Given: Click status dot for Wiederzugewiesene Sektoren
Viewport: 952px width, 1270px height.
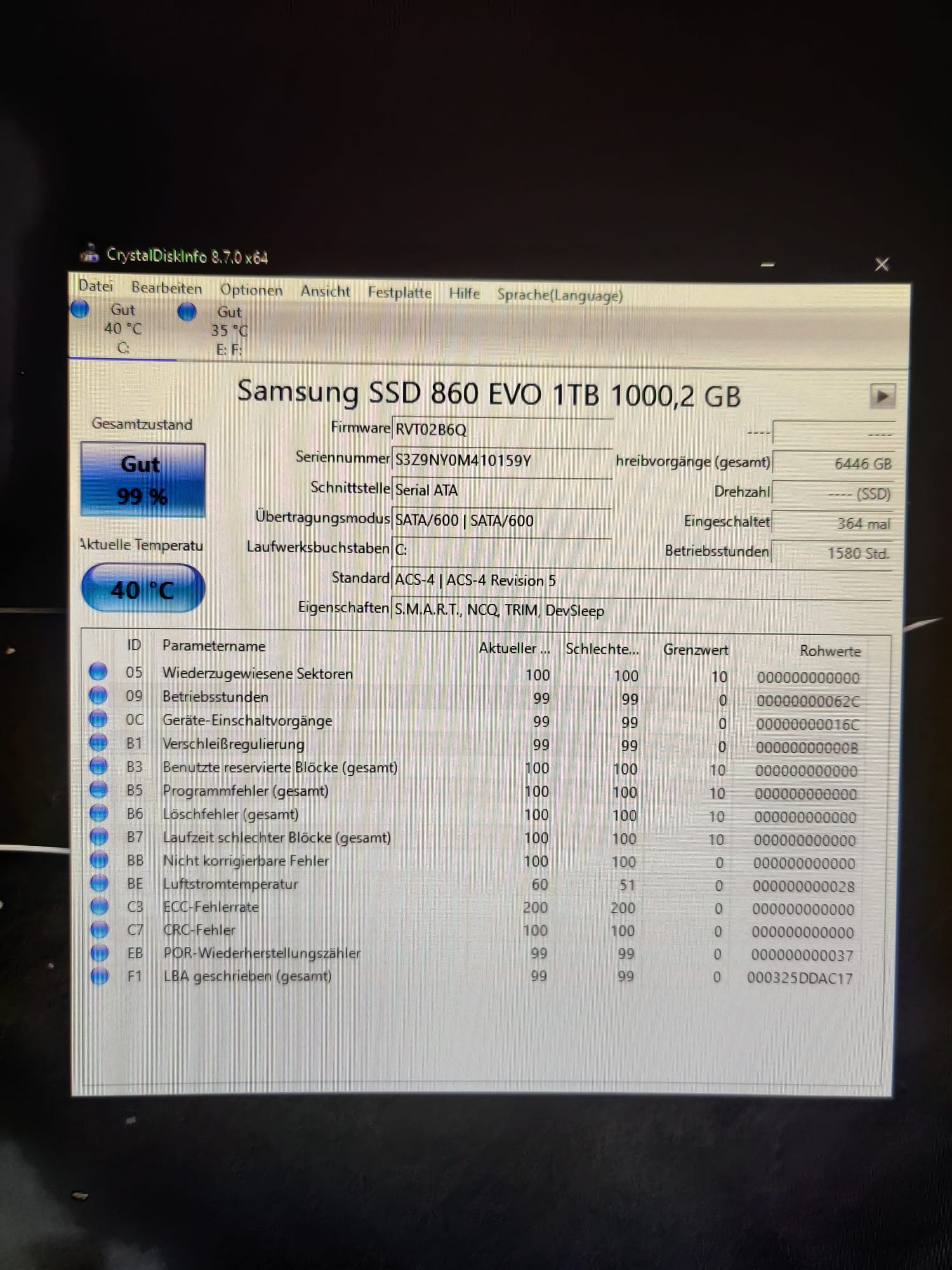Looking at the screenshot, I should [98, 671].
